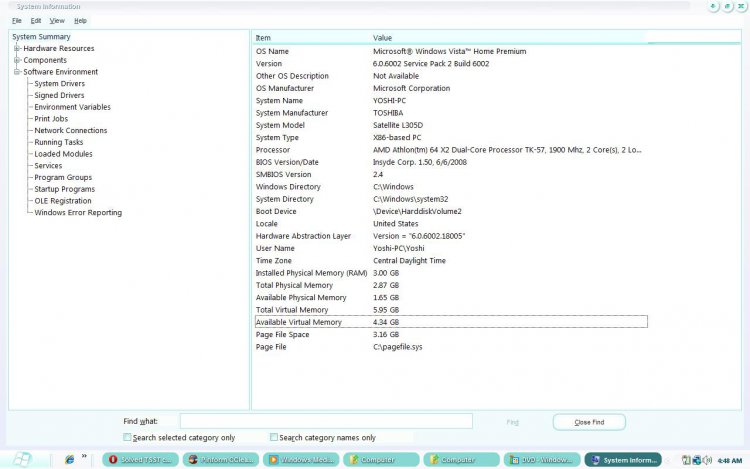Image resolution: width=750 pixels, height=469 pixels.
Task: Launch Internet Explorer from Quick Launch
Action: [x=70, y=459]
